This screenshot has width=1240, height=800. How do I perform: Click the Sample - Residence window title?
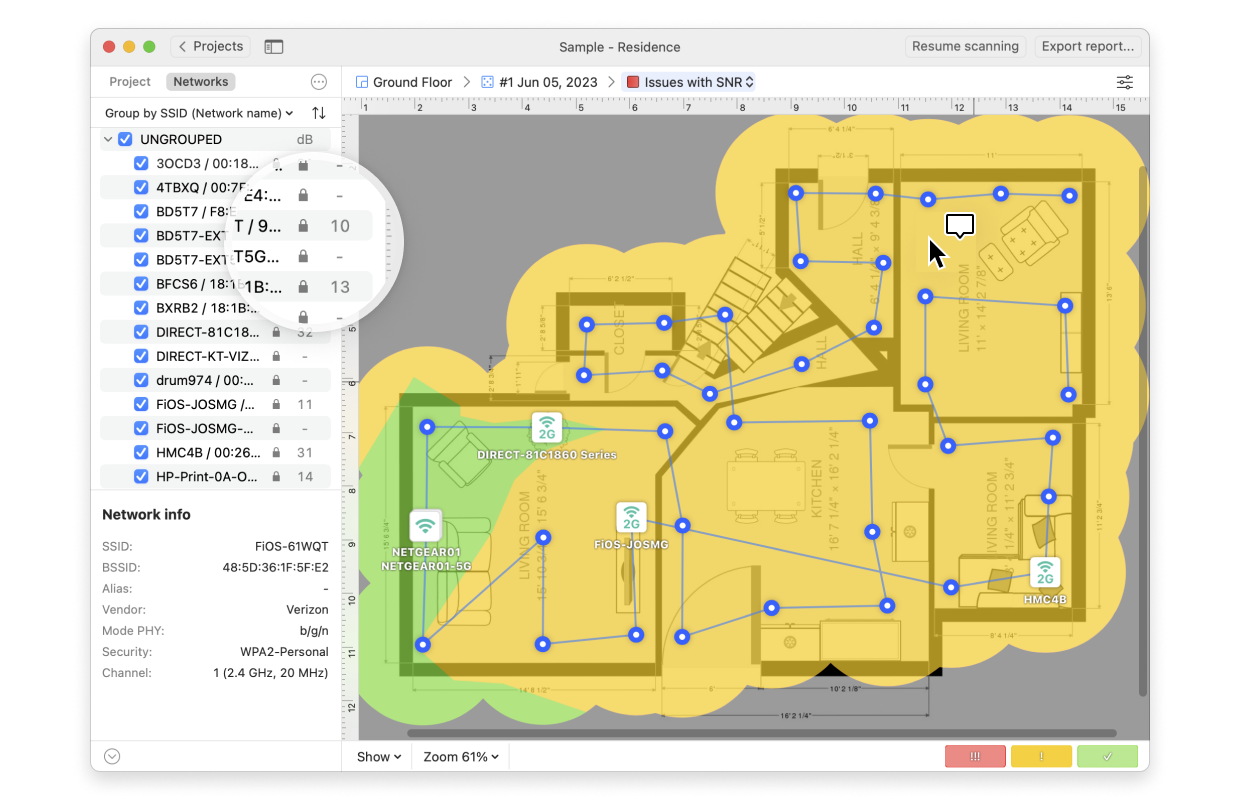[x=620, y=47]
